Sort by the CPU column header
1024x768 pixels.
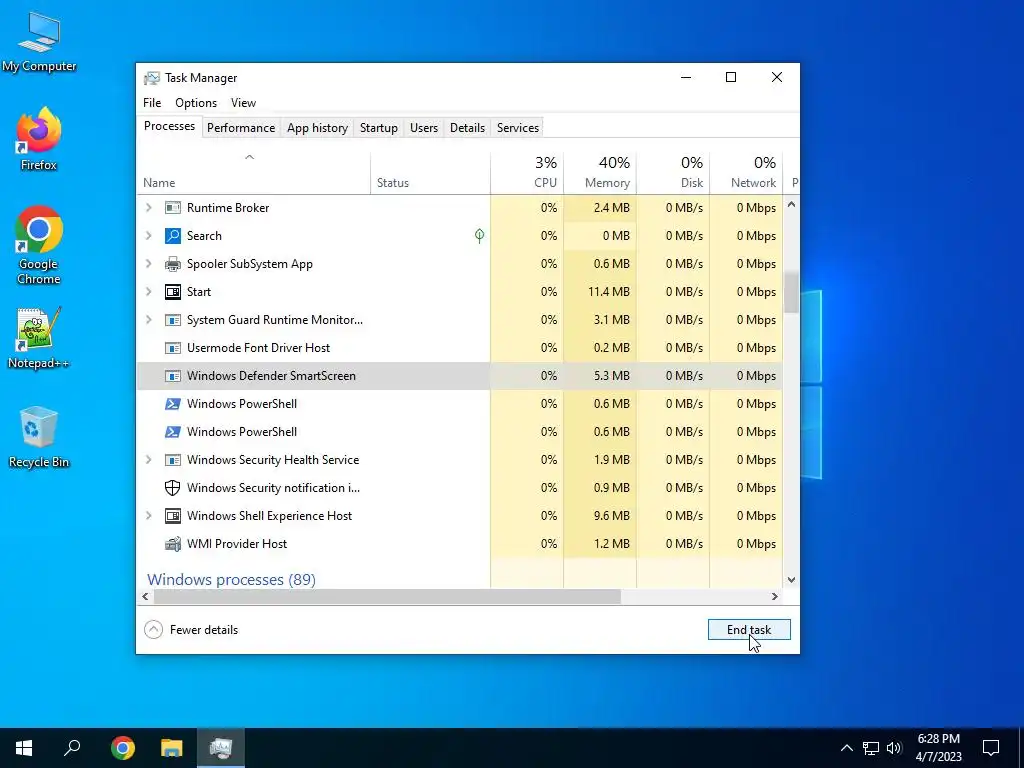click(527, 173)
